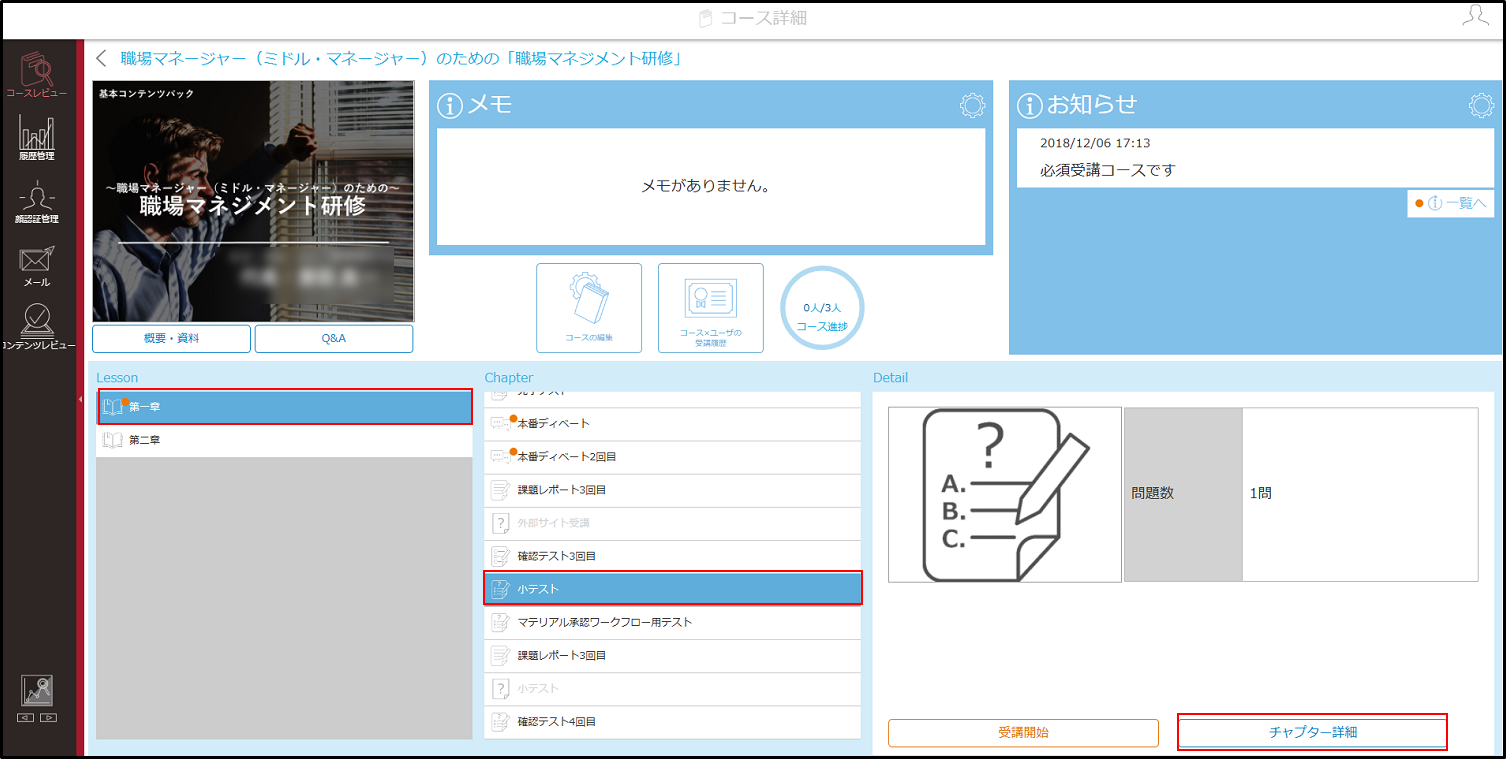The width and height of the screenshot is (1506, 759).
Task: Click the quiz illustration in Detail panel
Action: (1005, 494)
